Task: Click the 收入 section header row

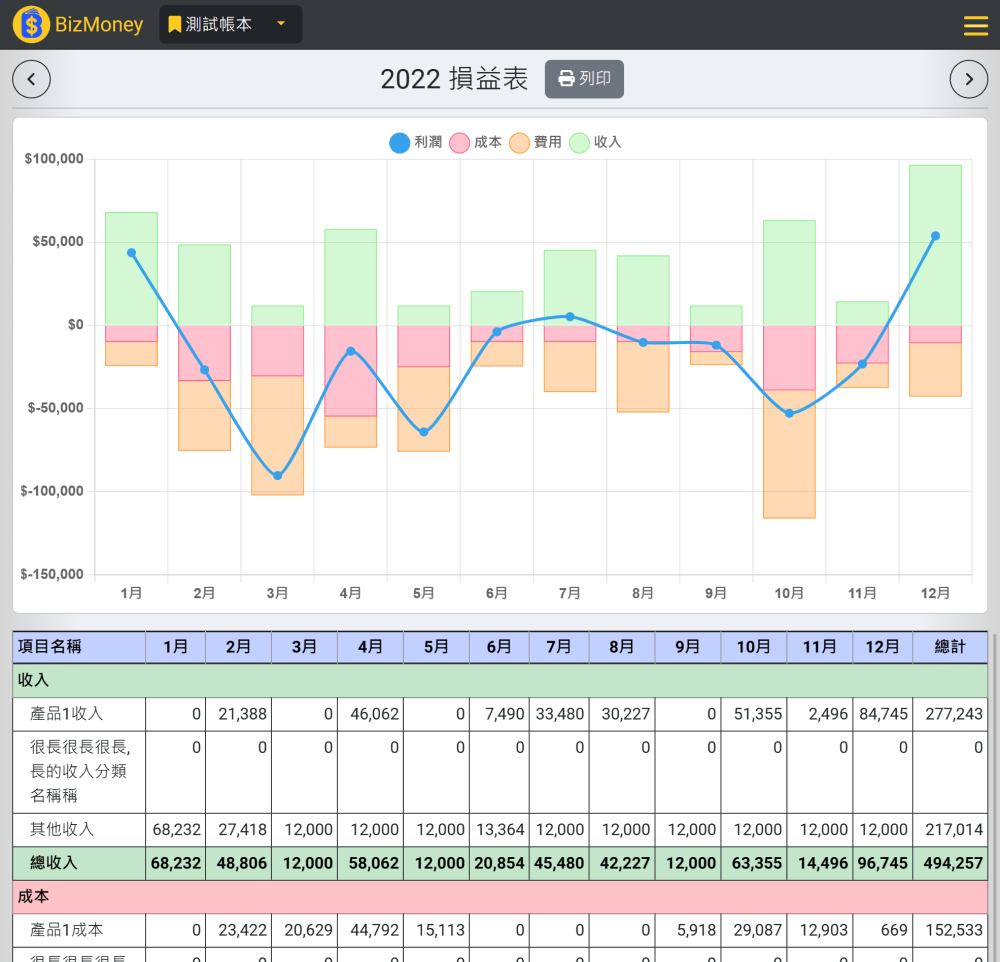Action: (x=500, y=680)
